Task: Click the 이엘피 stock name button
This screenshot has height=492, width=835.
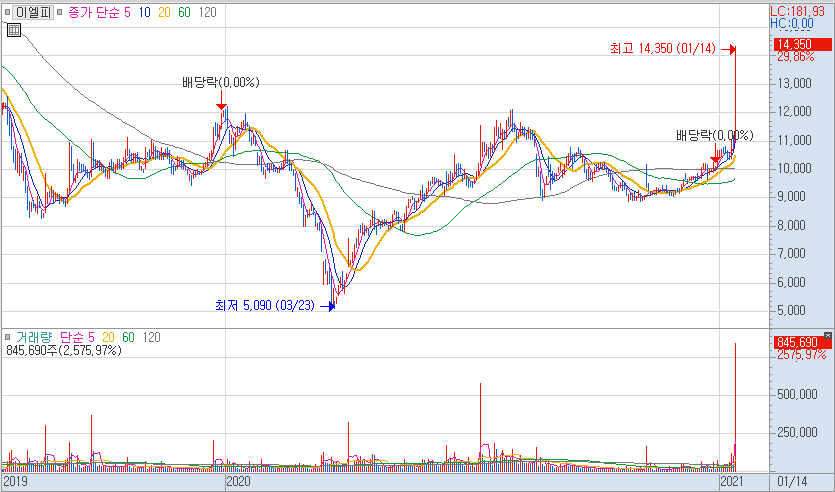Action: 33,12
